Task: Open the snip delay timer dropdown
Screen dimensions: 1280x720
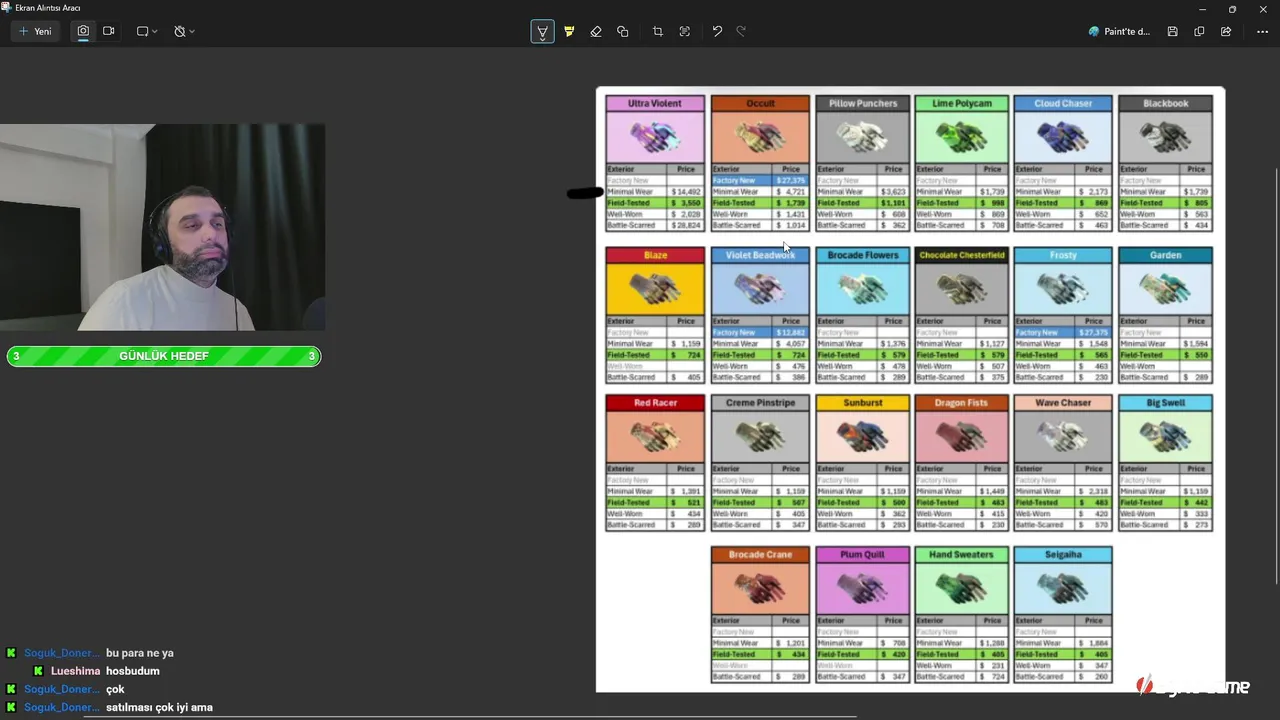Action: pyautogui.click(x=184, y=31)
